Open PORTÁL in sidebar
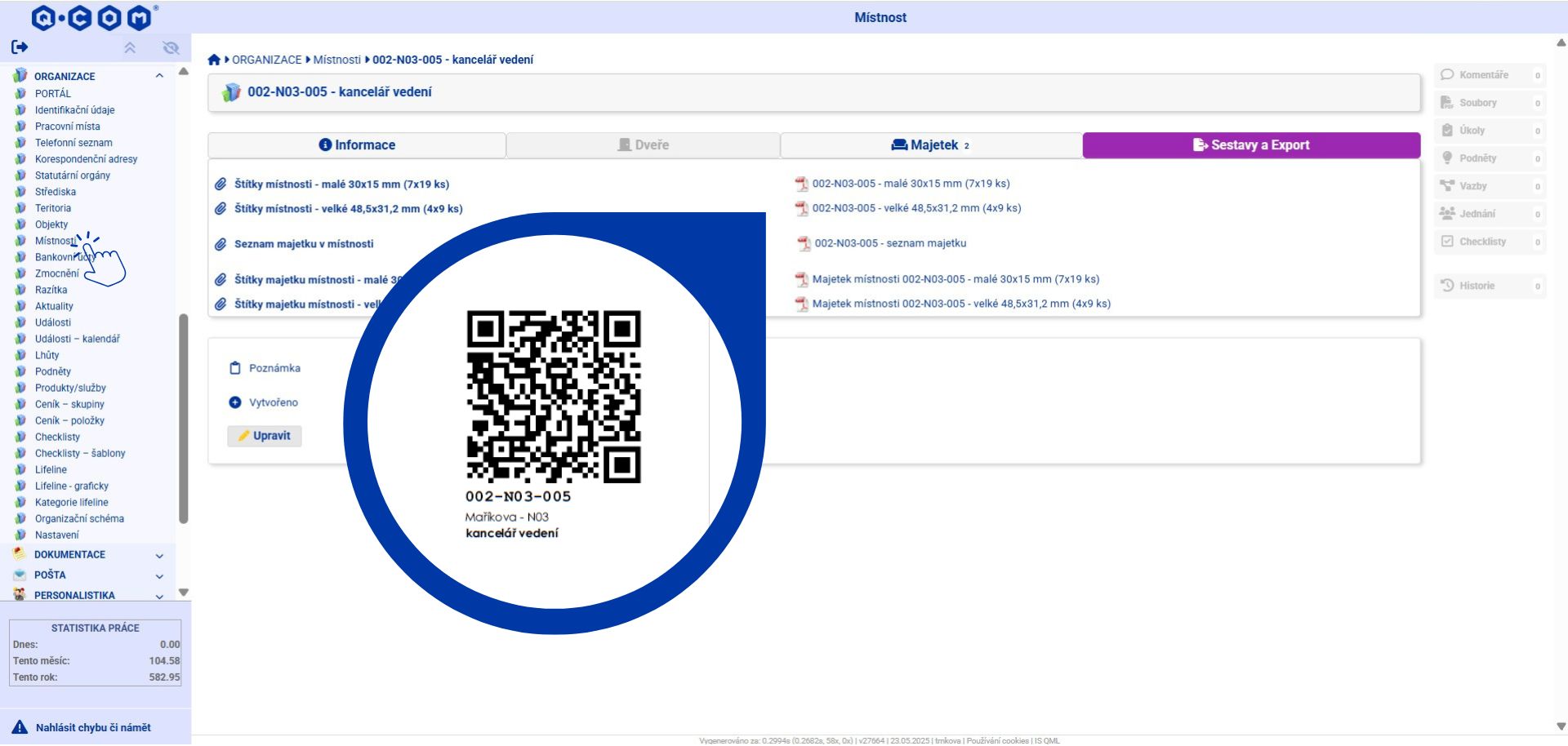The image size is (1568, 746). (53, 94)
